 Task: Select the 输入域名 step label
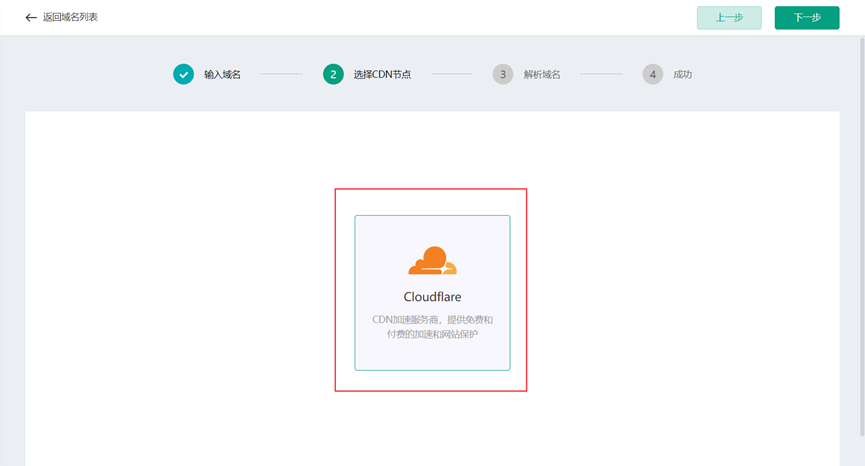(222, 74)
